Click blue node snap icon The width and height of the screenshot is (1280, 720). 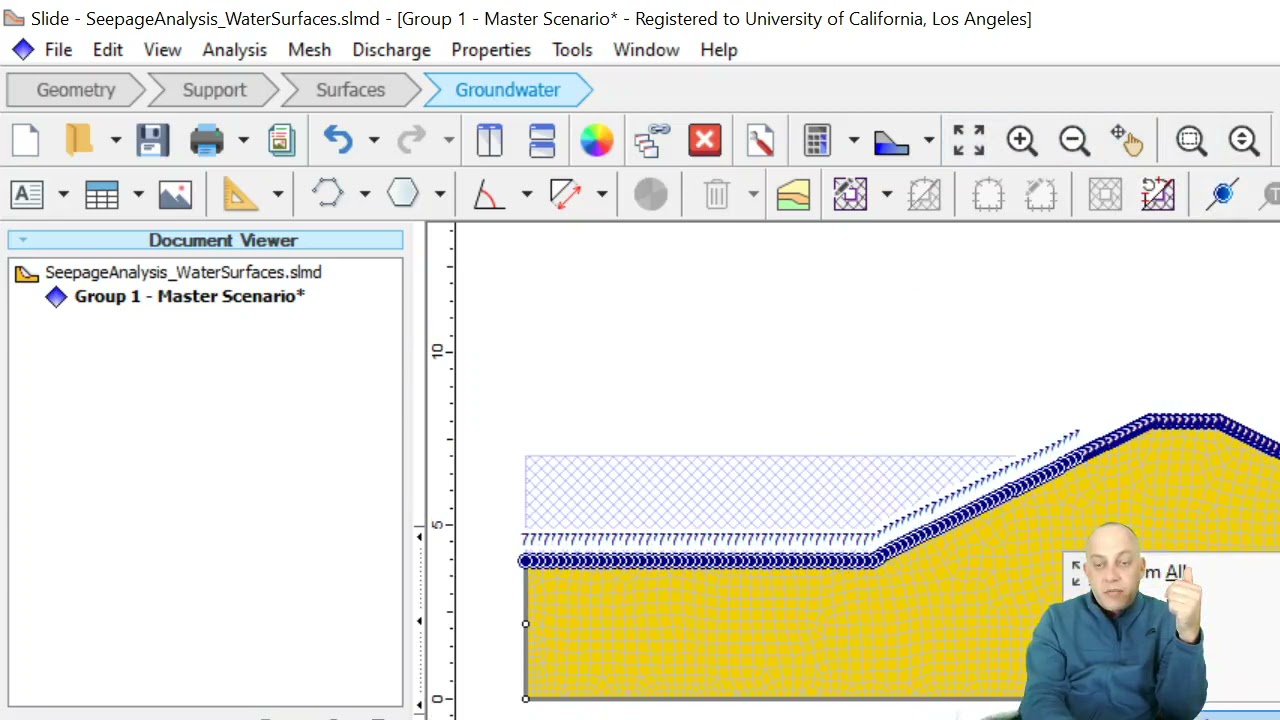(1222, 194)
